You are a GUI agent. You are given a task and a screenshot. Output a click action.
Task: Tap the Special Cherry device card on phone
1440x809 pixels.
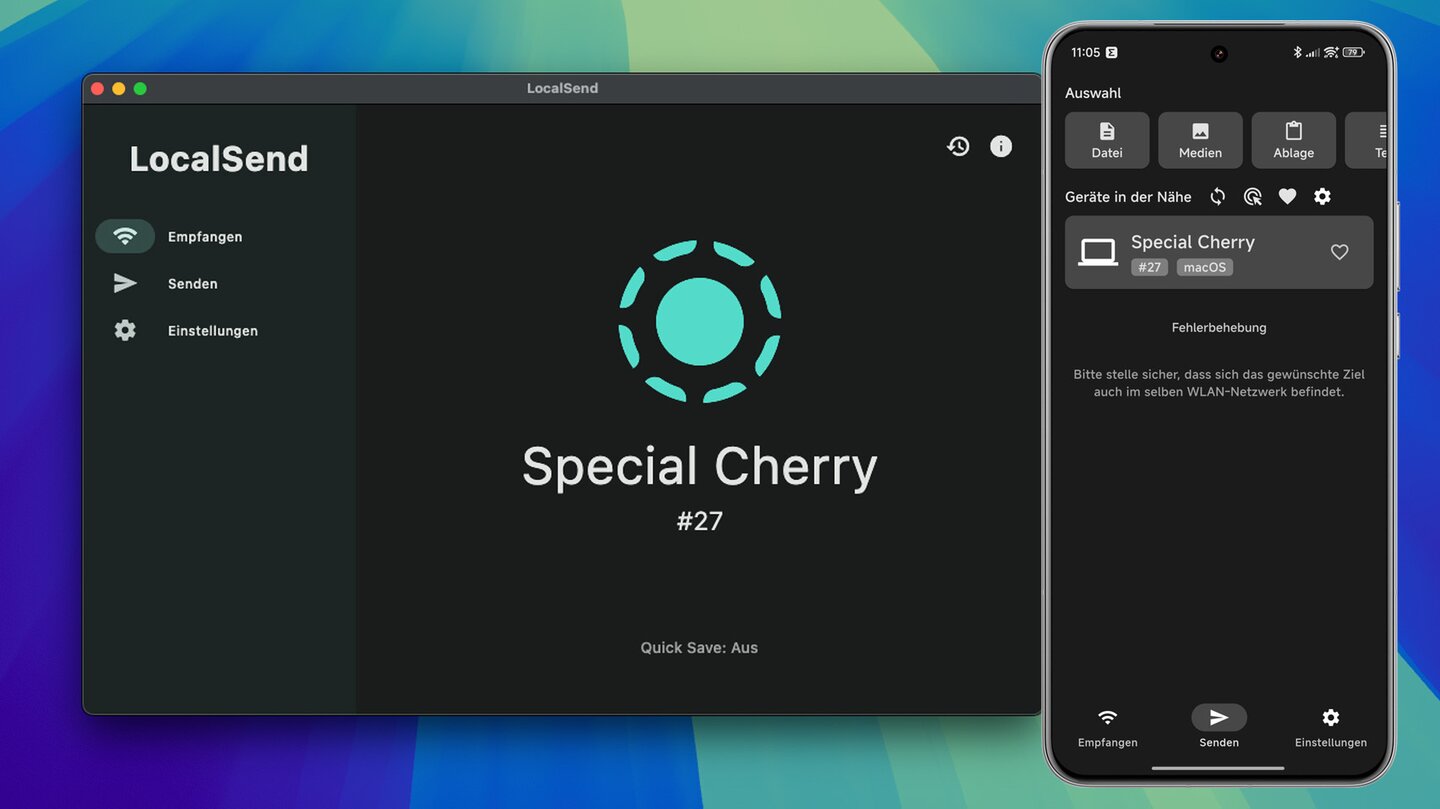pyautogui.click(x=1219, y=253)
